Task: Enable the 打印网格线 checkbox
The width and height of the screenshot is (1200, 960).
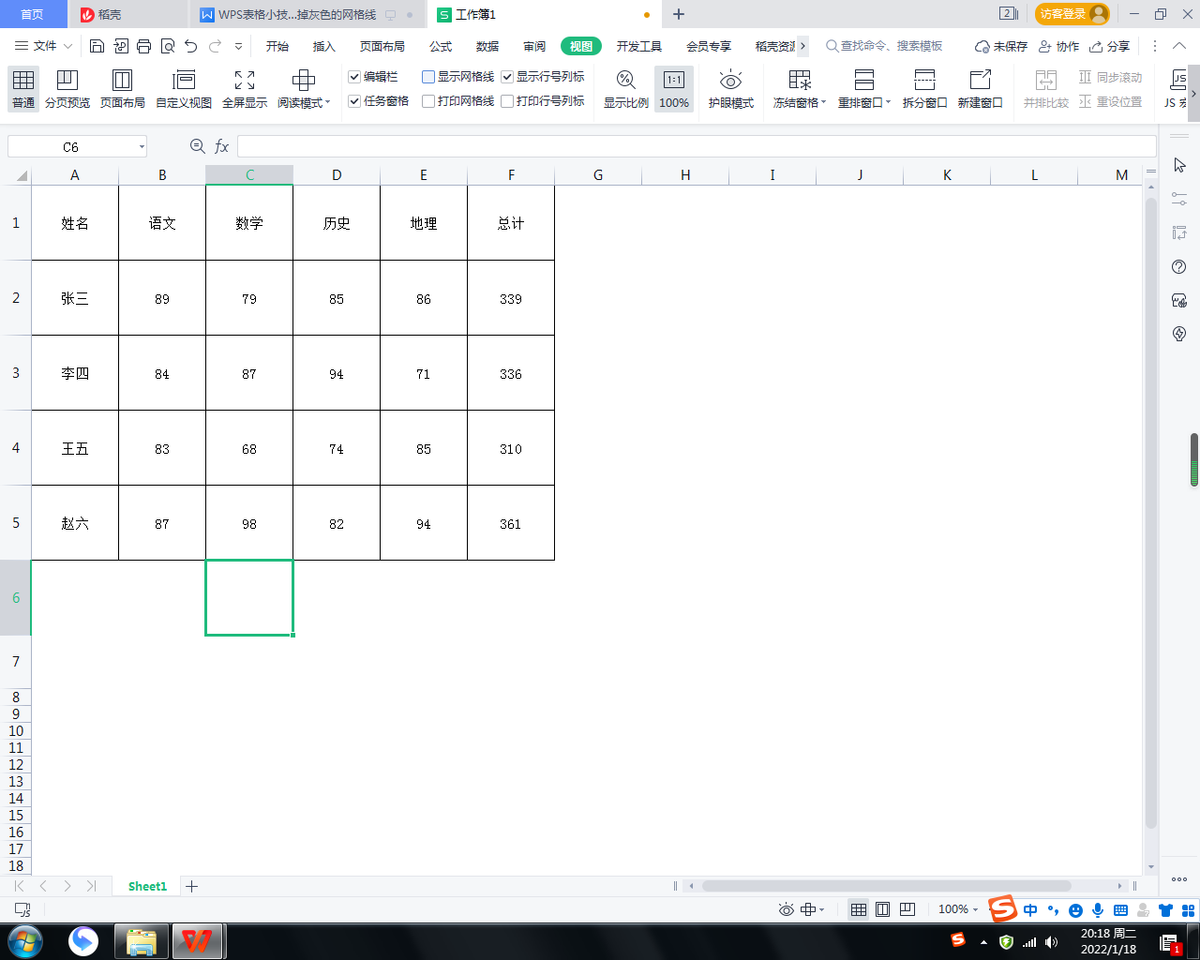Action: point(428,101)
